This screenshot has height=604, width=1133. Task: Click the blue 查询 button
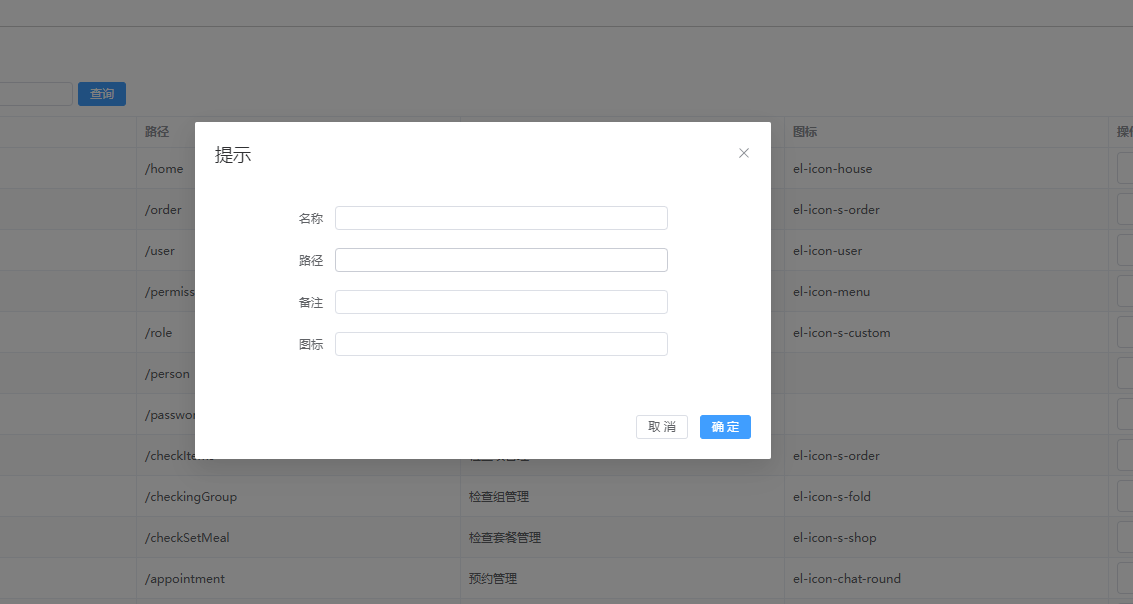102,94
